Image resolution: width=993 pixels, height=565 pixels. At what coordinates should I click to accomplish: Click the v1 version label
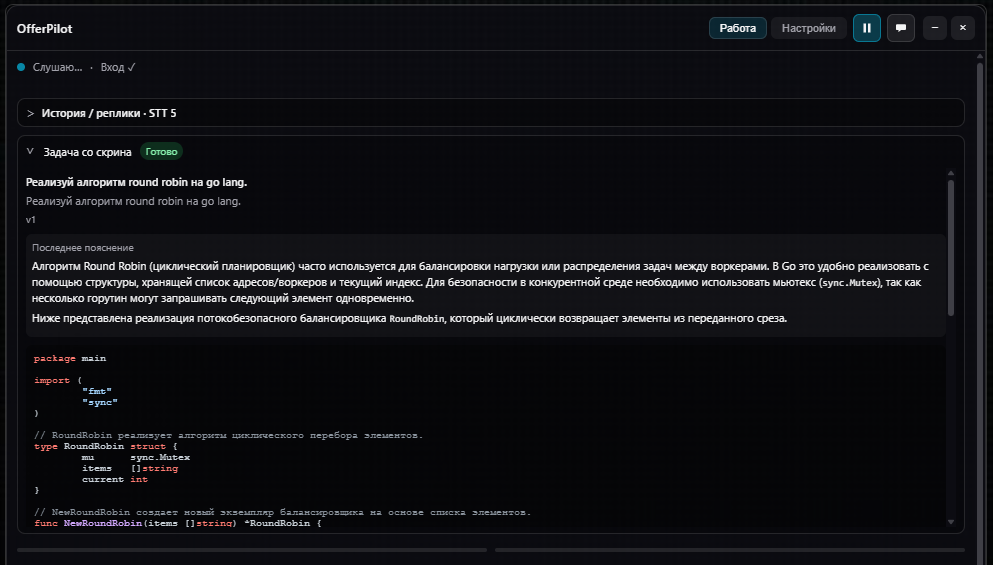(30, 220)
